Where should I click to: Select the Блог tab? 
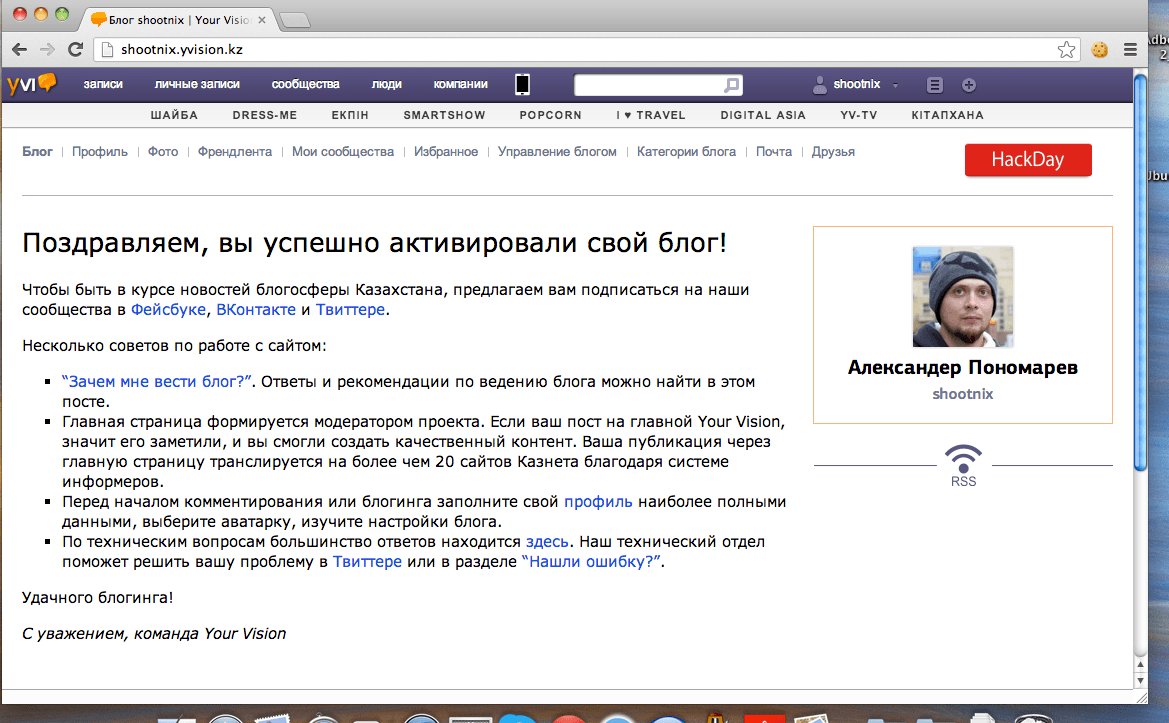coord(37,151)
